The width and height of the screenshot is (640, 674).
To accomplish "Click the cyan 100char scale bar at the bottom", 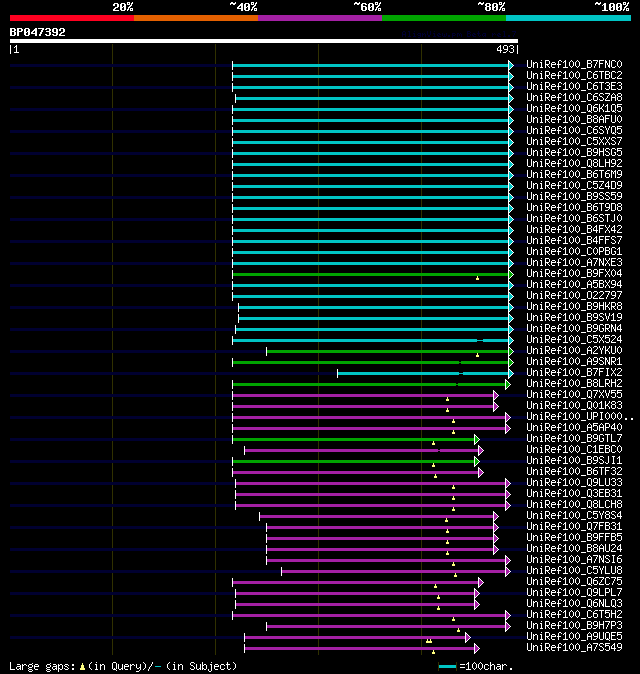I will [447, 667].
